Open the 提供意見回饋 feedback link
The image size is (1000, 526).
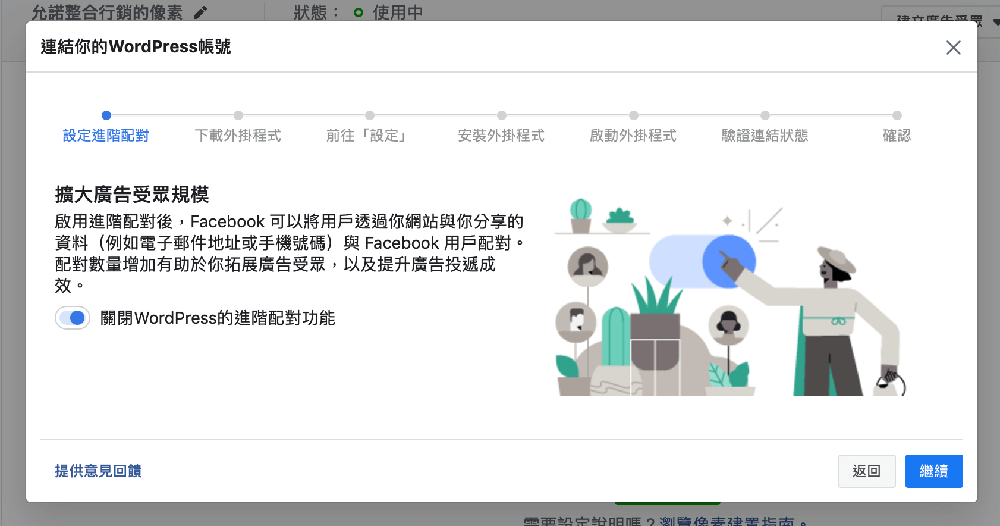tap(98, 471)
